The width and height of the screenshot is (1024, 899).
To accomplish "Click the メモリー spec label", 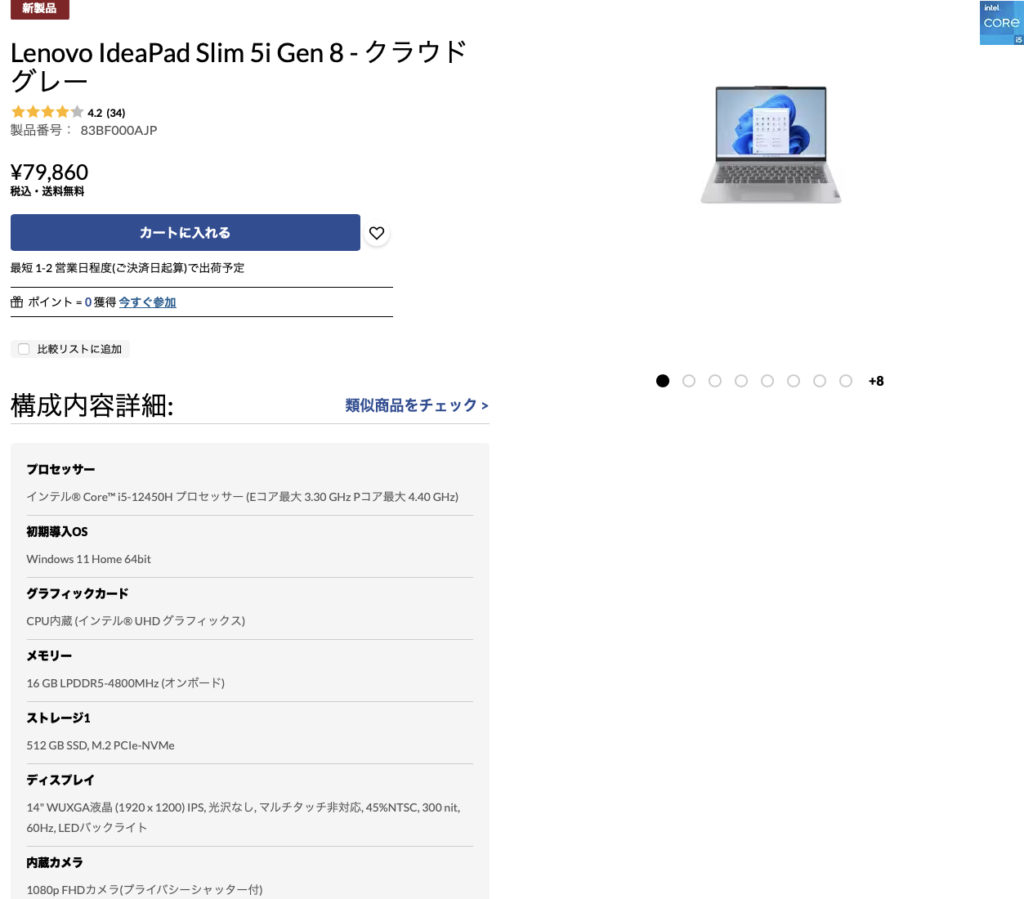I will coord(49,655).
